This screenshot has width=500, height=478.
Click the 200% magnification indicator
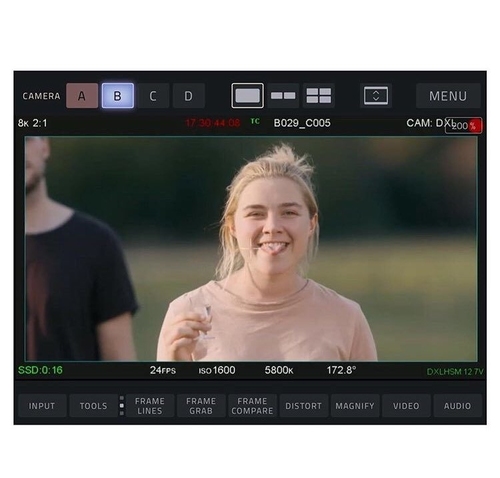click(x=463, y=126)
